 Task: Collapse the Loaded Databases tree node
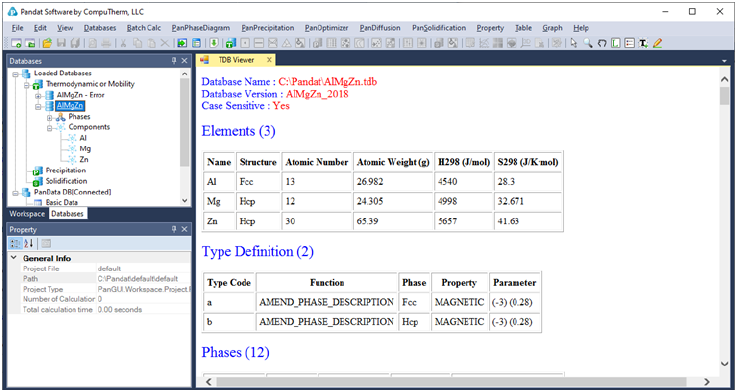point(15,74)
